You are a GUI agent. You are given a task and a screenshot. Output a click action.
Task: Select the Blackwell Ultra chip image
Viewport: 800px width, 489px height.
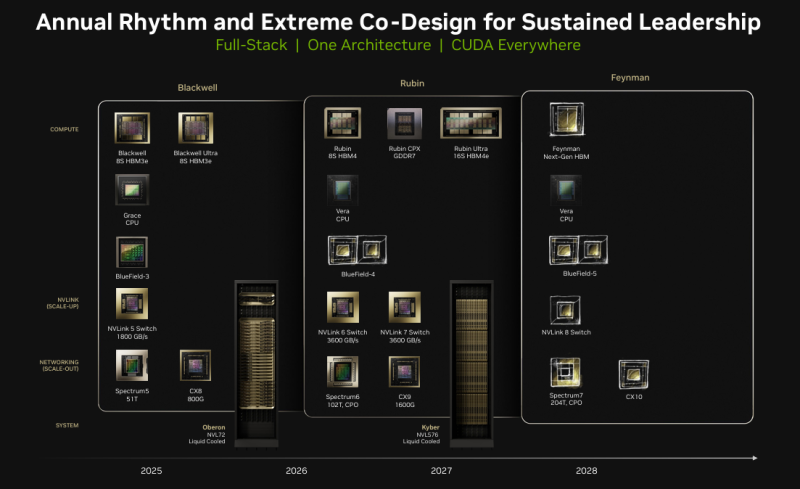coord(195,128)
